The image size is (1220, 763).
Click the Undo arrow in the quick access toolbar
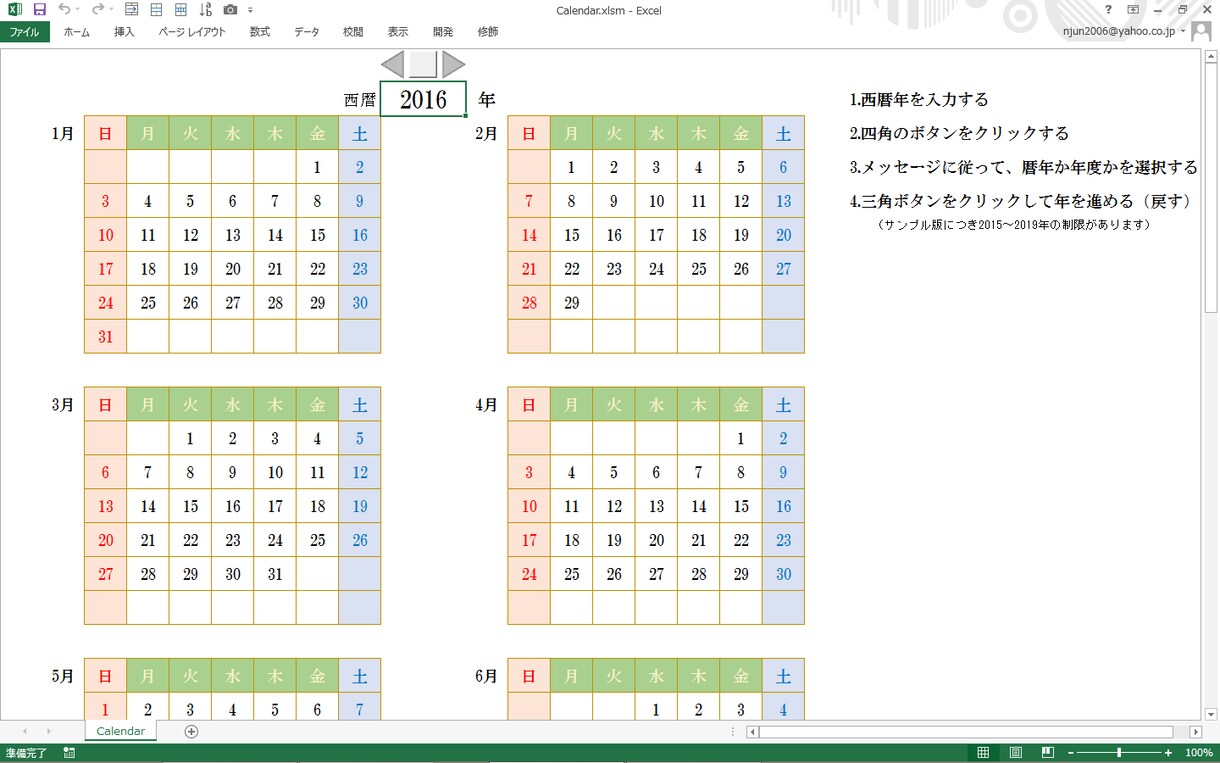63,9
